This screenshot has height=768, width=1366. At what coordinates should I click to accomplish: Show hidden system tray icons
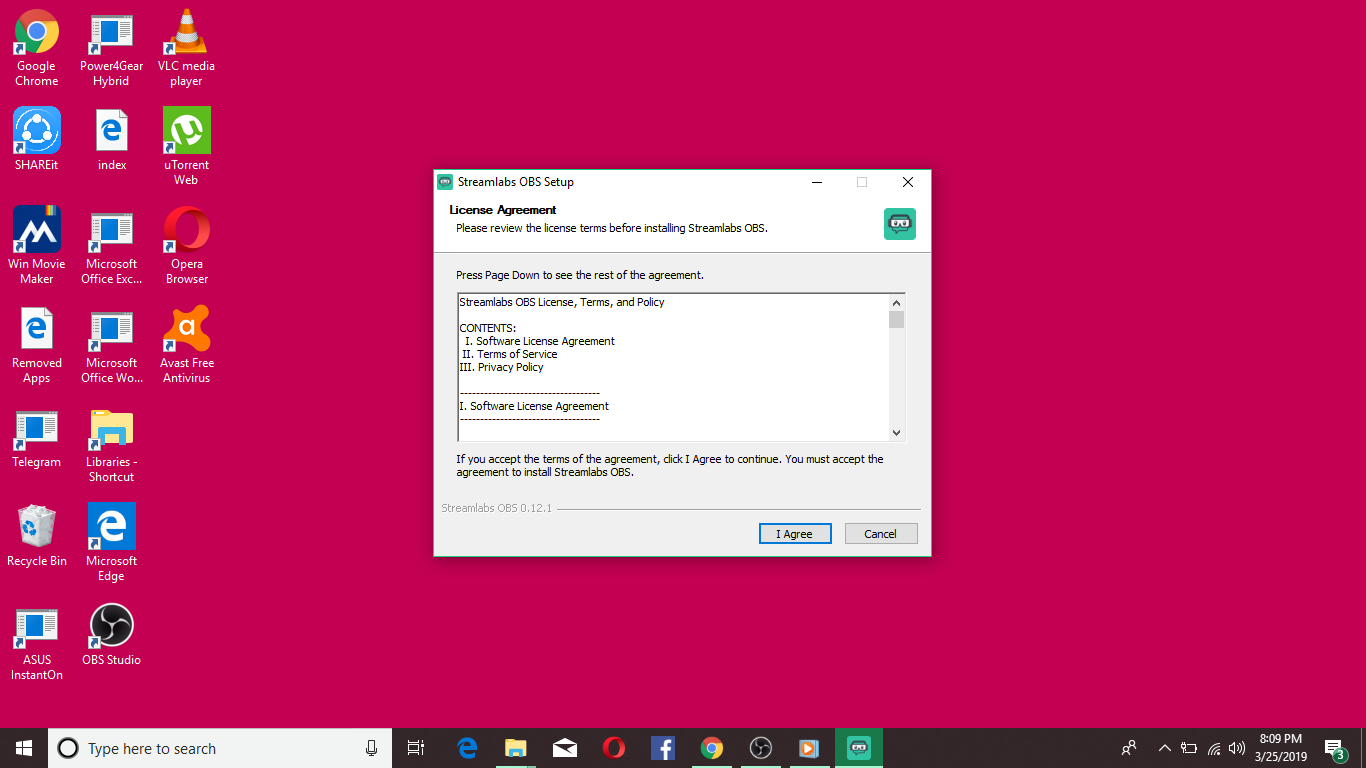(x=1164, y=748)
